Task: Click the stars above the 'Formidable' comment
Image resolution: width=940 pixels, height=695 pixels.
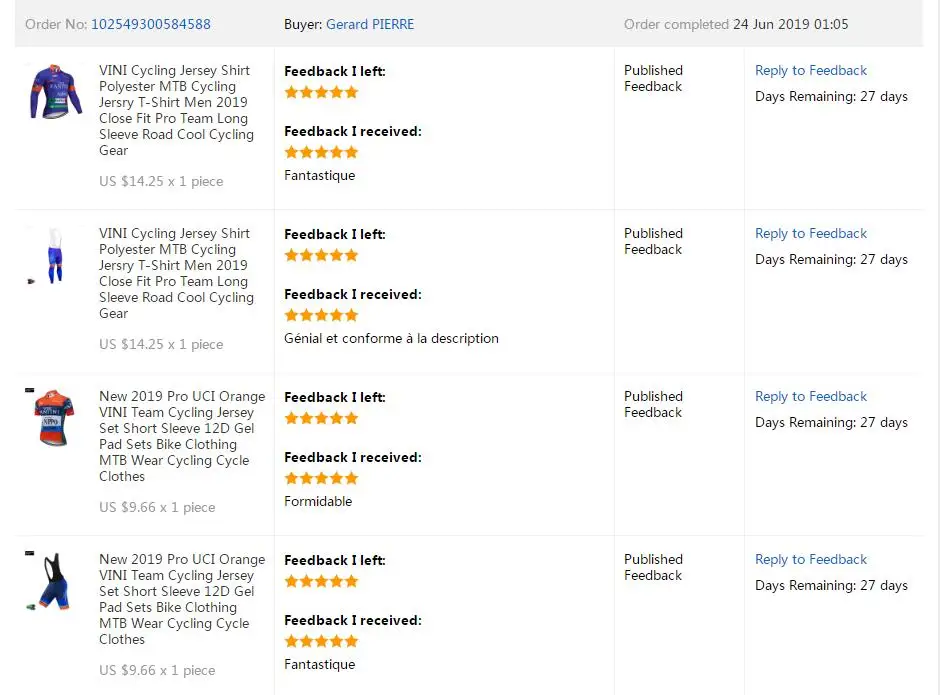Action: [321, 479]
